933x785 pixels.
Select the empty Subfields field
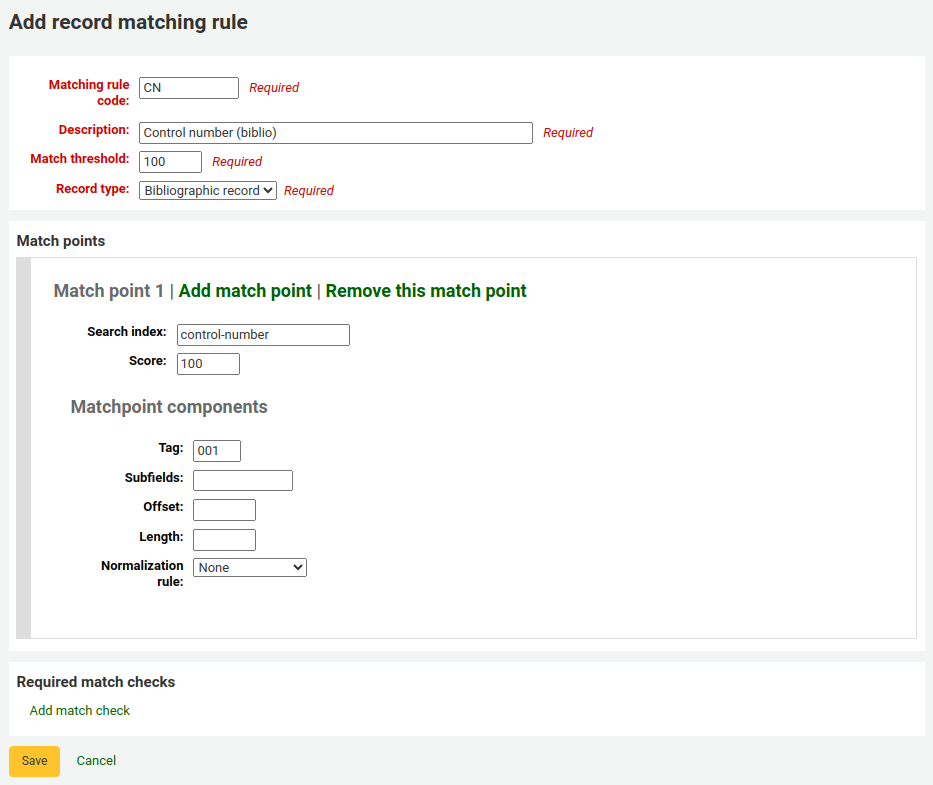(242, 480)
